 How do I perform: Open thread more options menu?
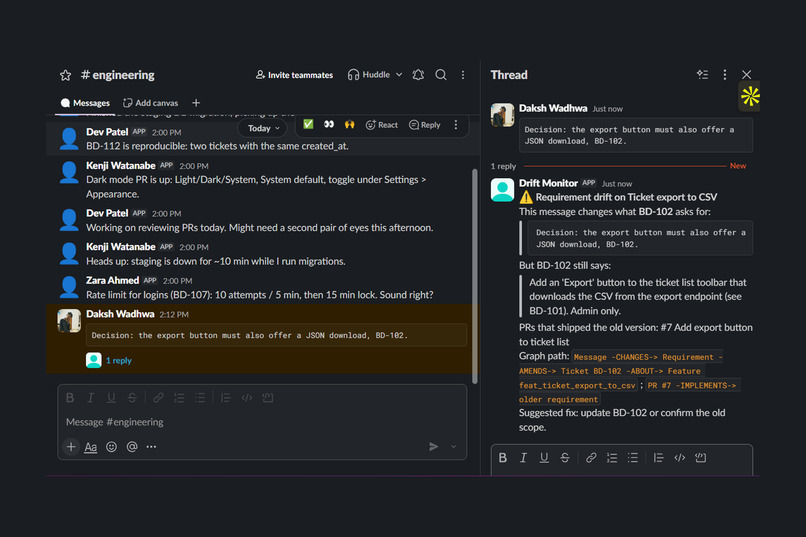tap(725, 75)
